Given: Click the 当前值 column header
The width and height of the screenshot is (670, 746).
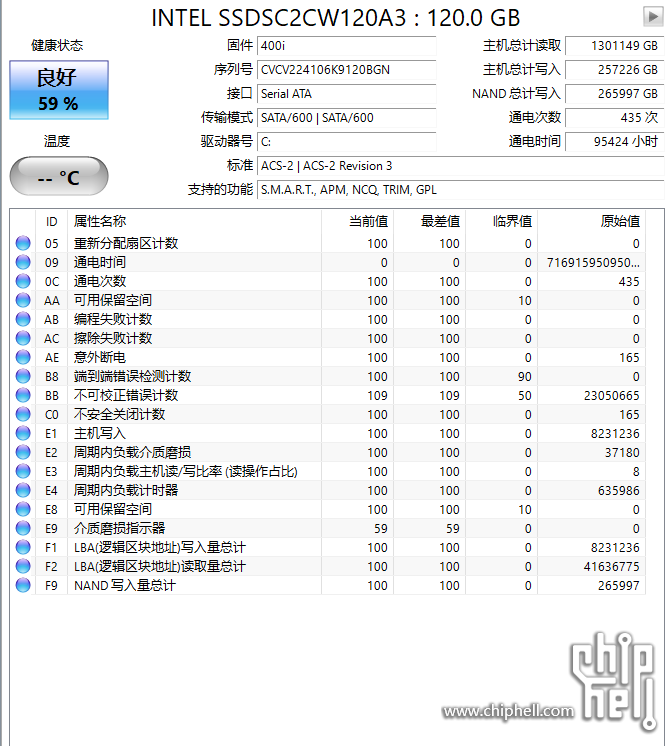Looking at the screenshot, I should coord(358,221).
